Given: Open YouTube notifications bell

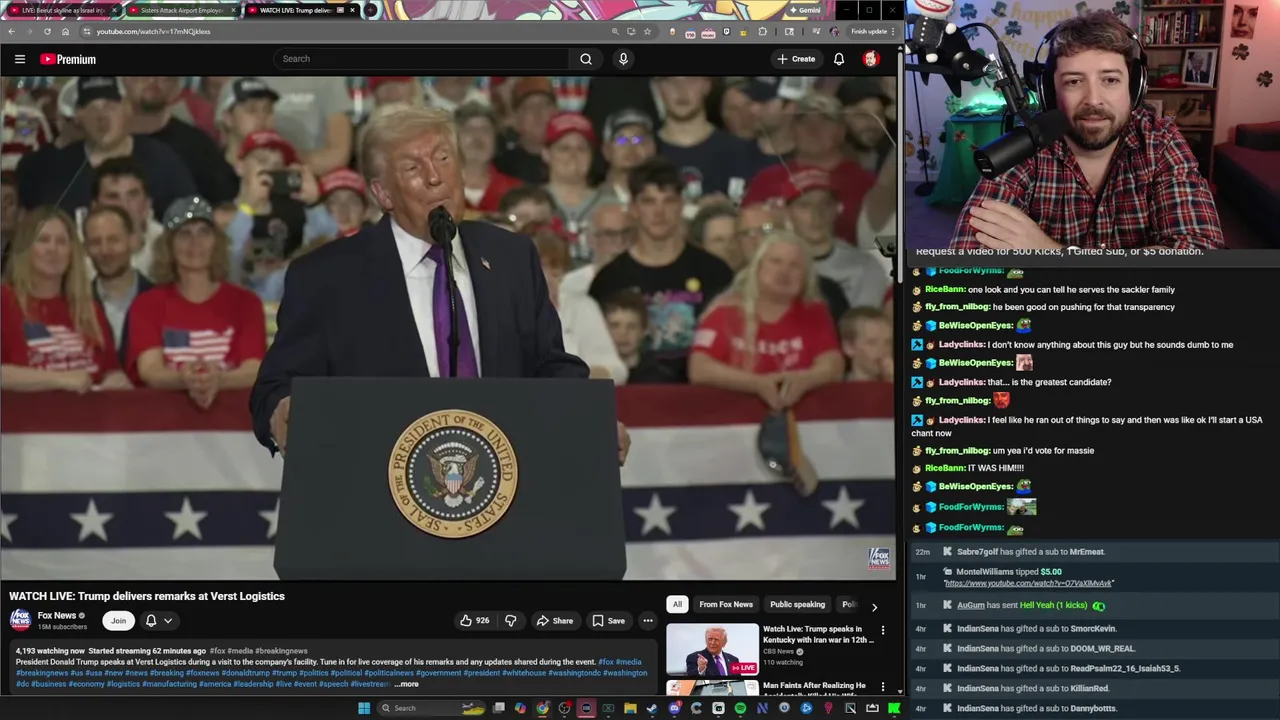Looking at the screenshot, I should coord(839,59).
